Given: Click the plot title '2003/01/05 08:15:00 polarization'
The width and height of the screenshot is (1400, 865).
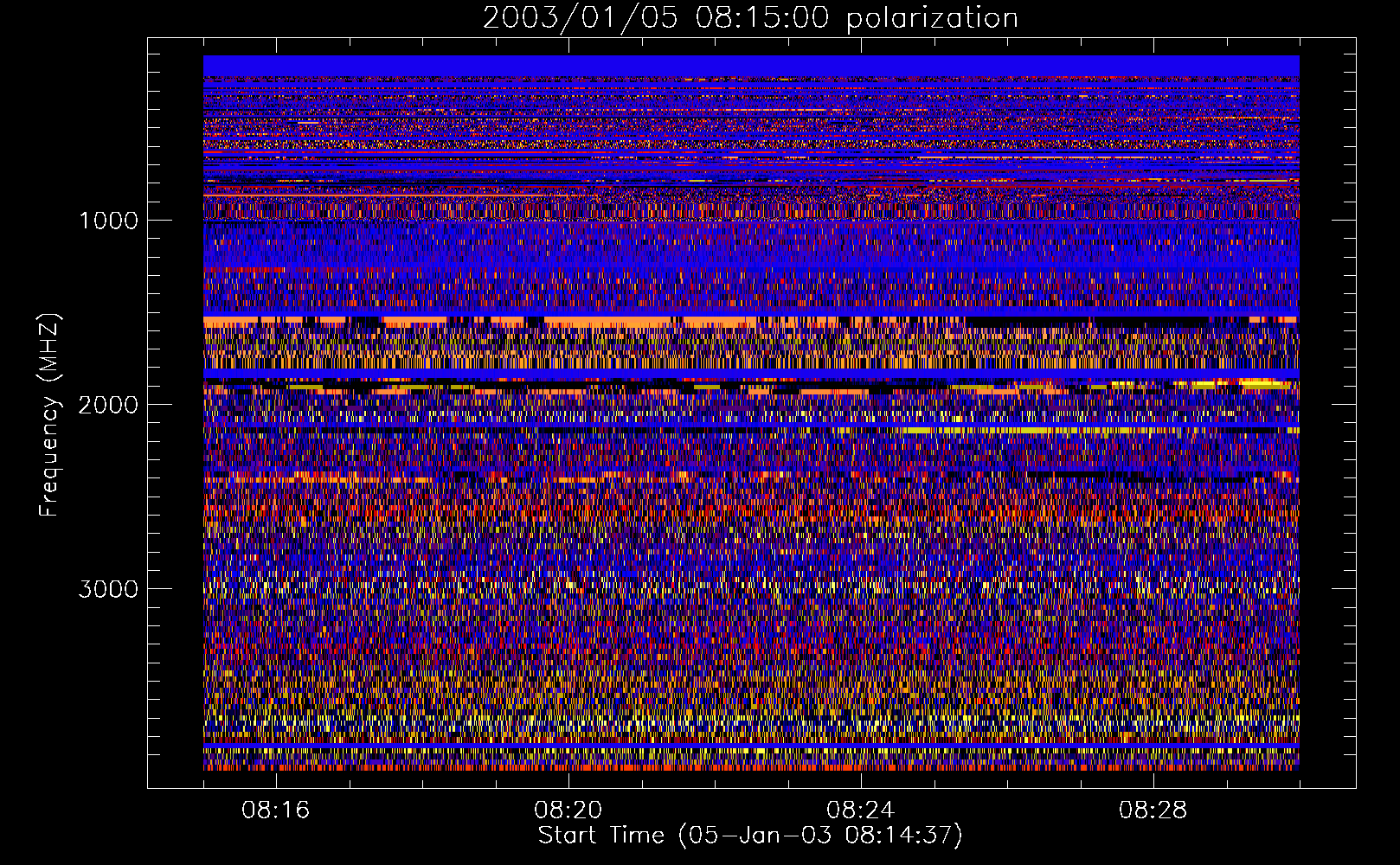Looking at the screenshot, I should click(x=750, y=18).
